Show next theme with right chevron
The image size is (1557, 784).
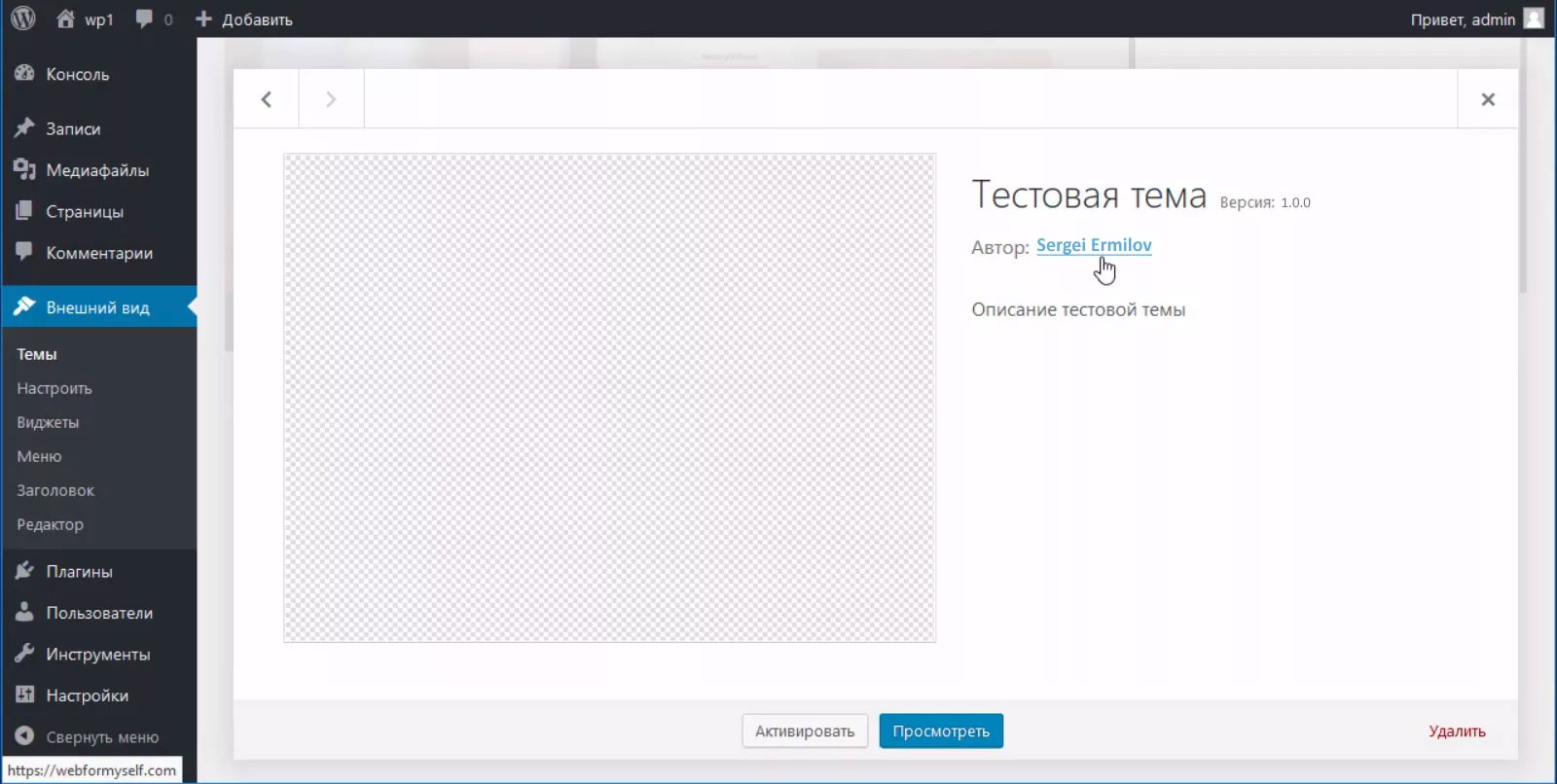[331, 99]
